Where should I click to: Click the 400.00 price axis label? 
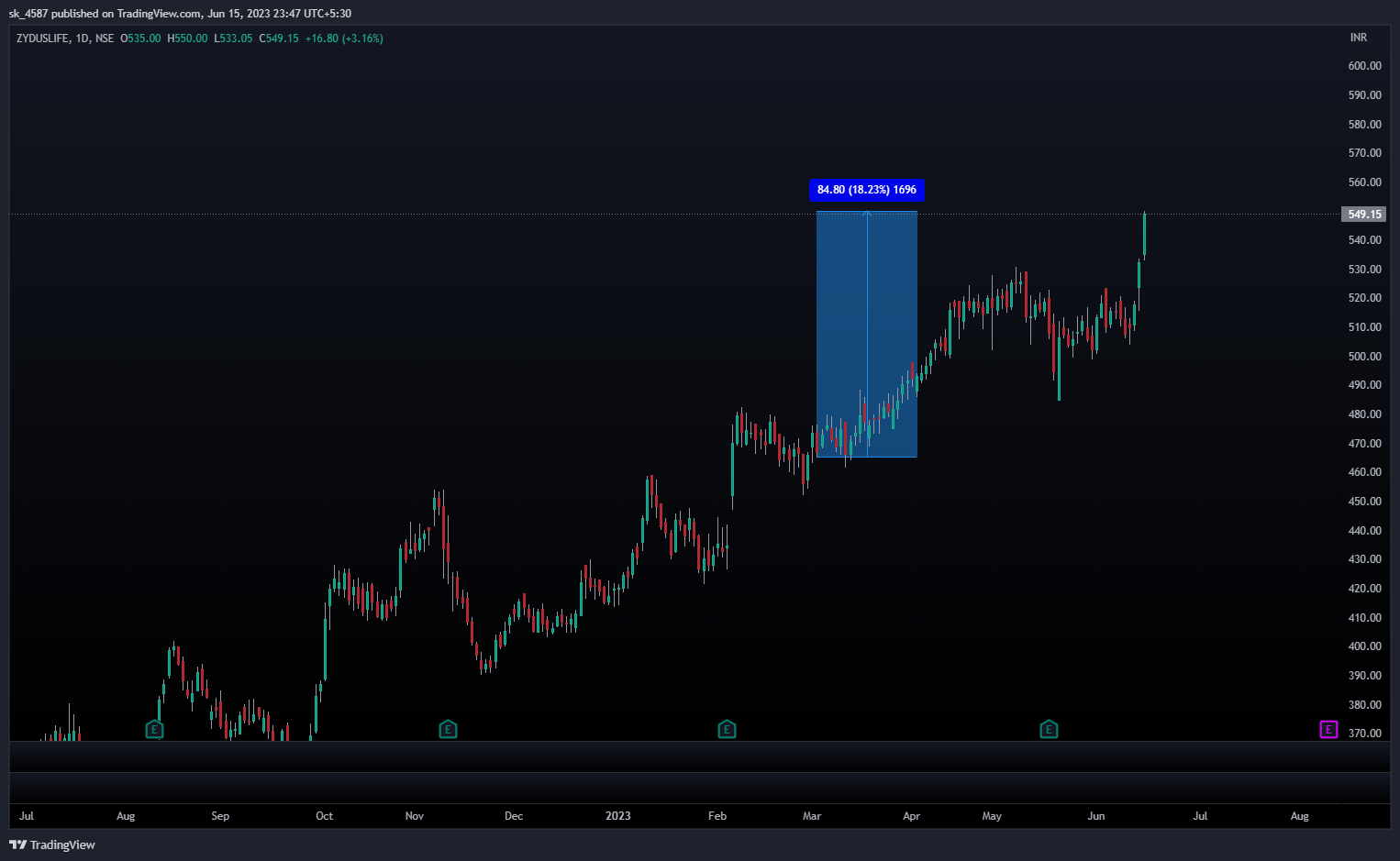1364,646
